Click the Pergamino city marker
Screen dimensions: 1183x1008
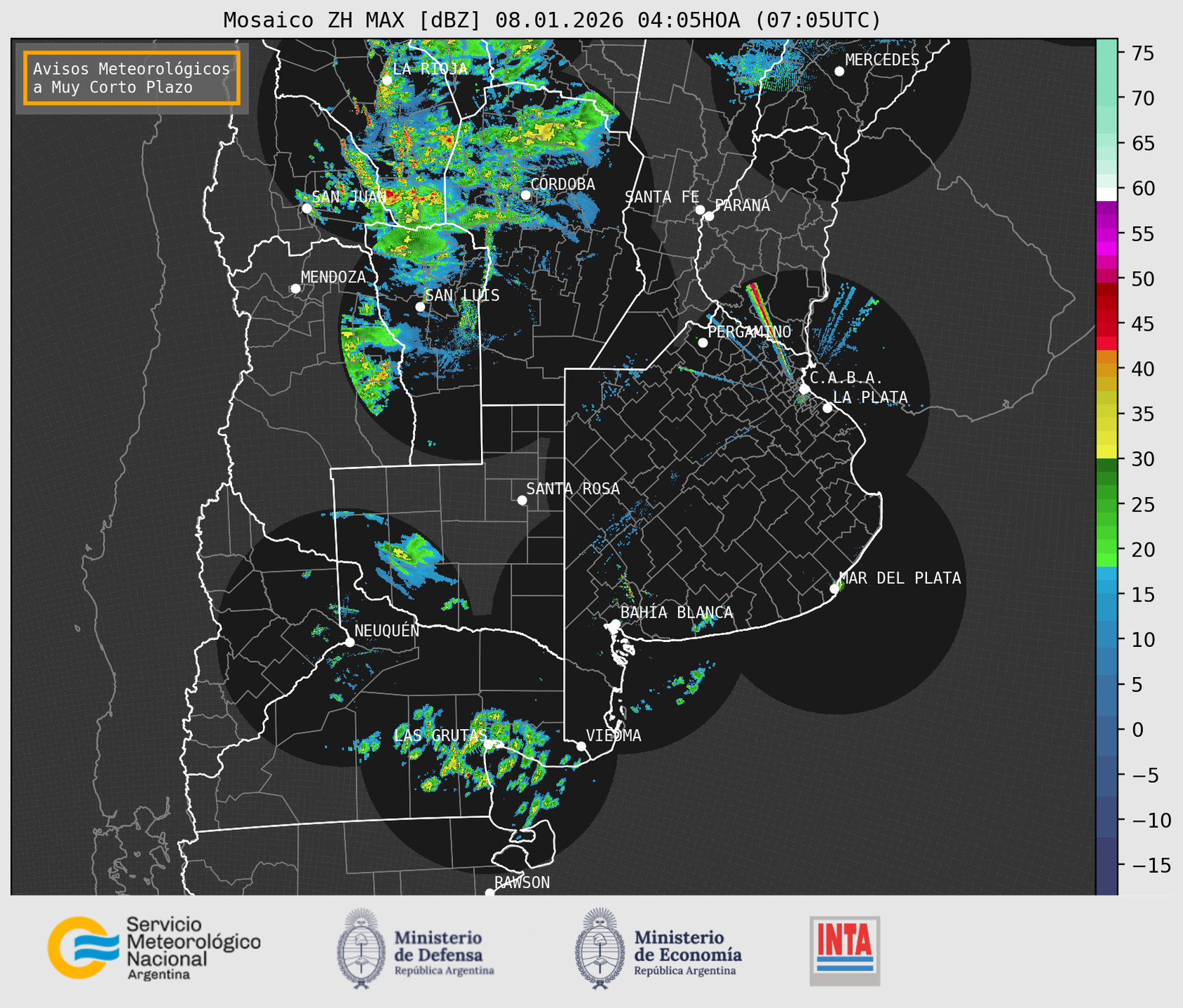(703, 343)
